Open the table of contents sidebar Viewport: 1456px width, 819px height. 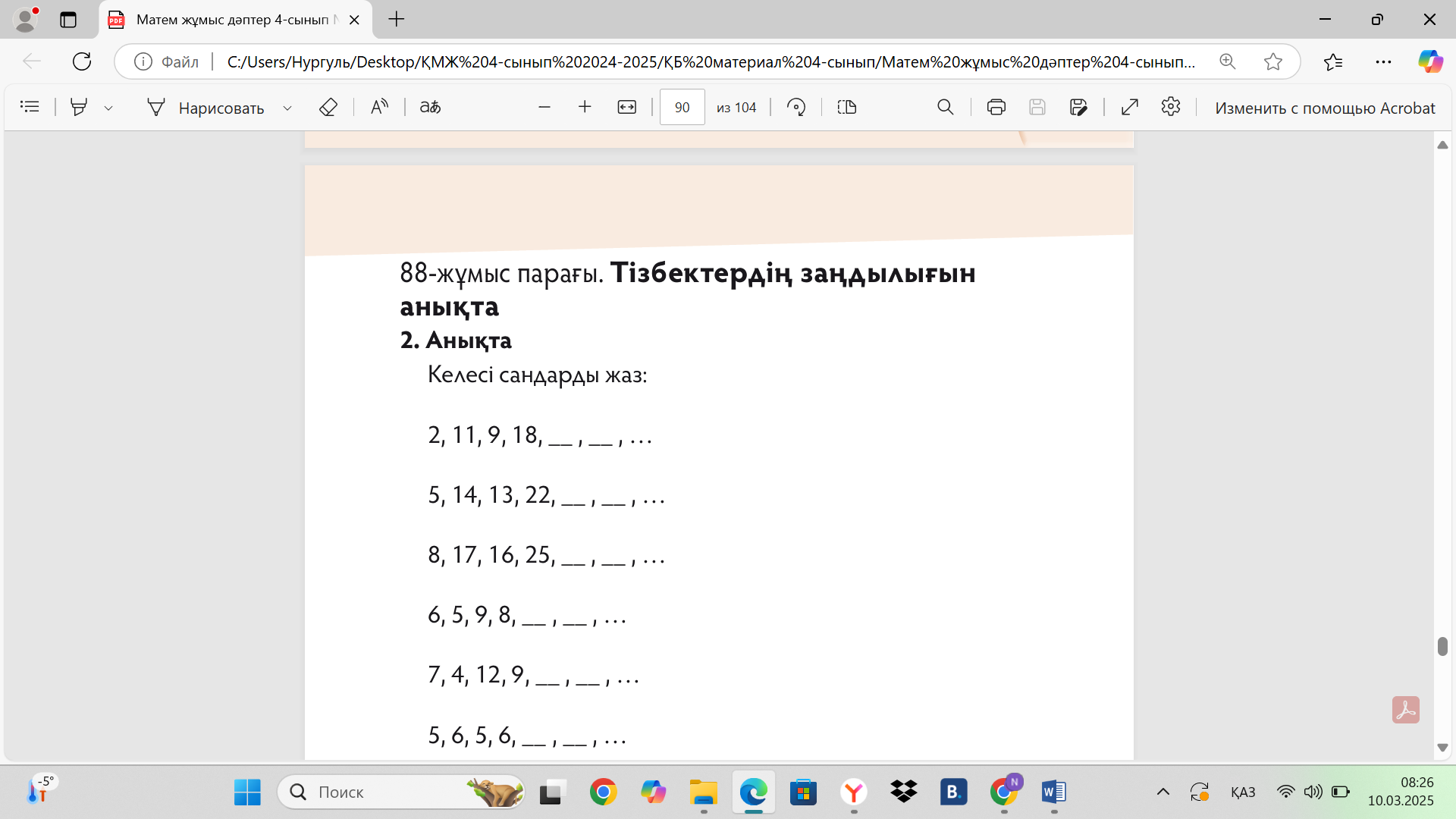pyautogui.click(x=30, y=107)
